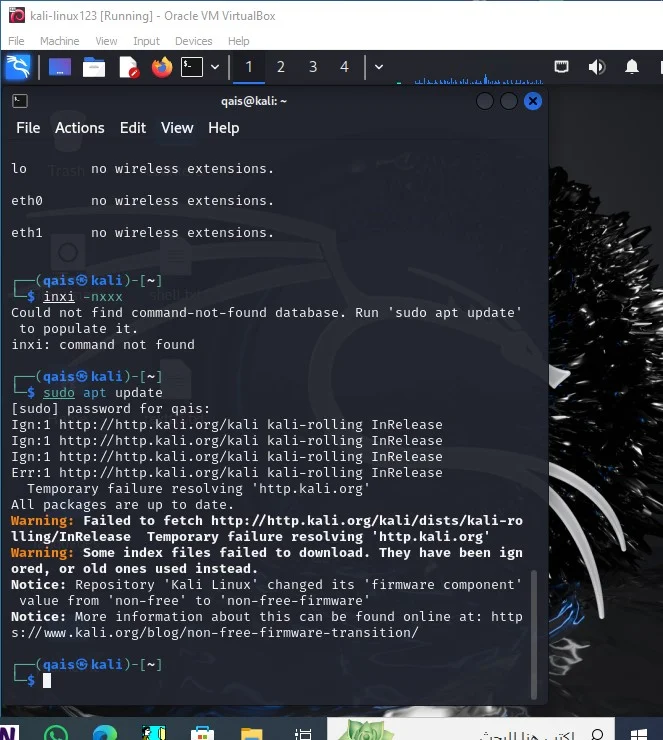Close the qais@kali terminal window
The width and height of the screenshot is (663, 740).
533,101
